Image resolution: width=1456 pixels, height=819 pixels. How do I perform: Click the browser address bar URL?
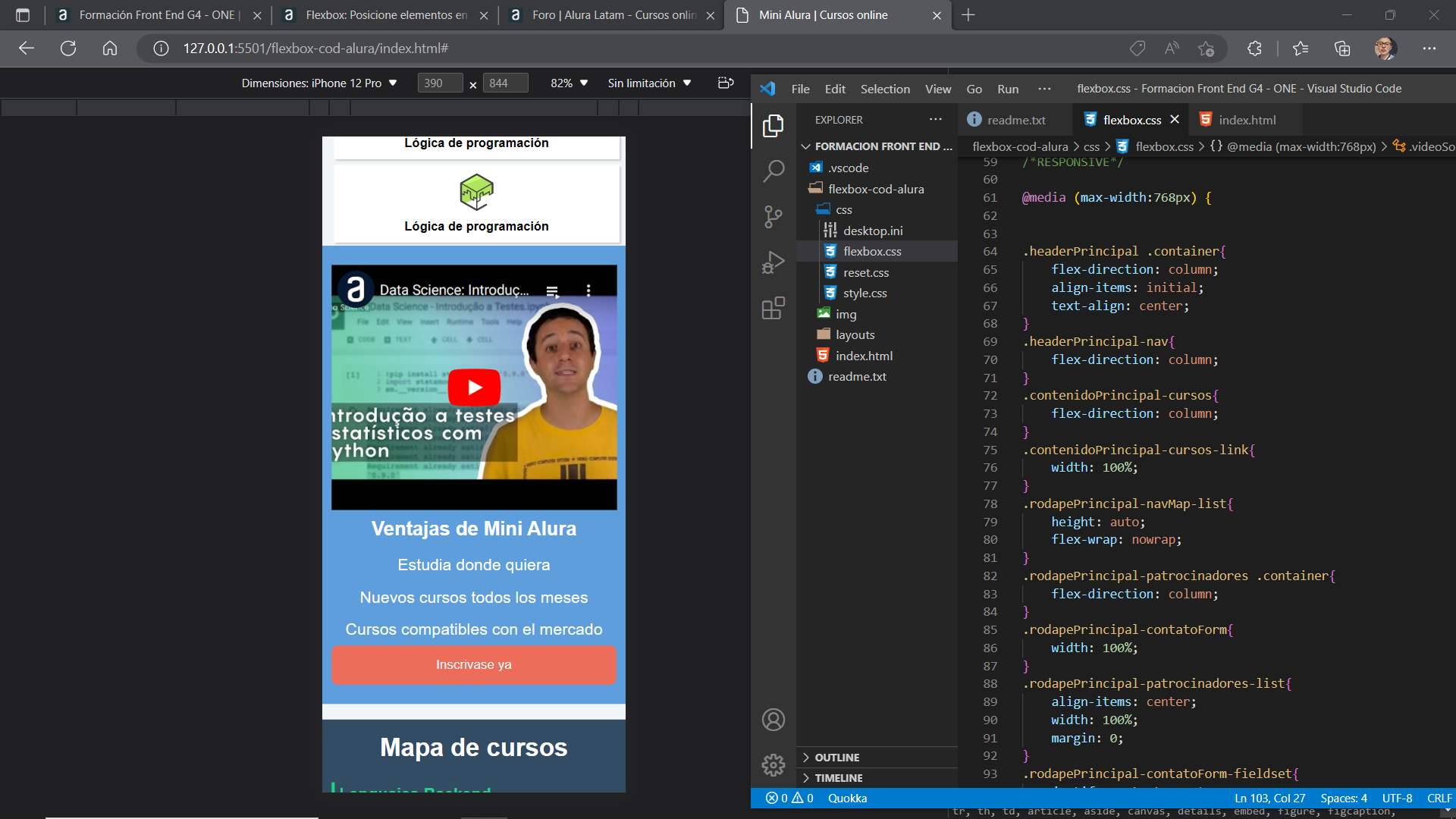(x=316, y=49)
